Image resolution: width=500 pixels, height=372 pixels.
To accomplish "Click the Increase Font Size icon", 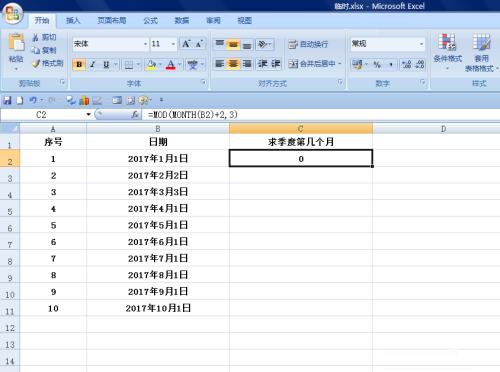I will (x=186, y=44).
